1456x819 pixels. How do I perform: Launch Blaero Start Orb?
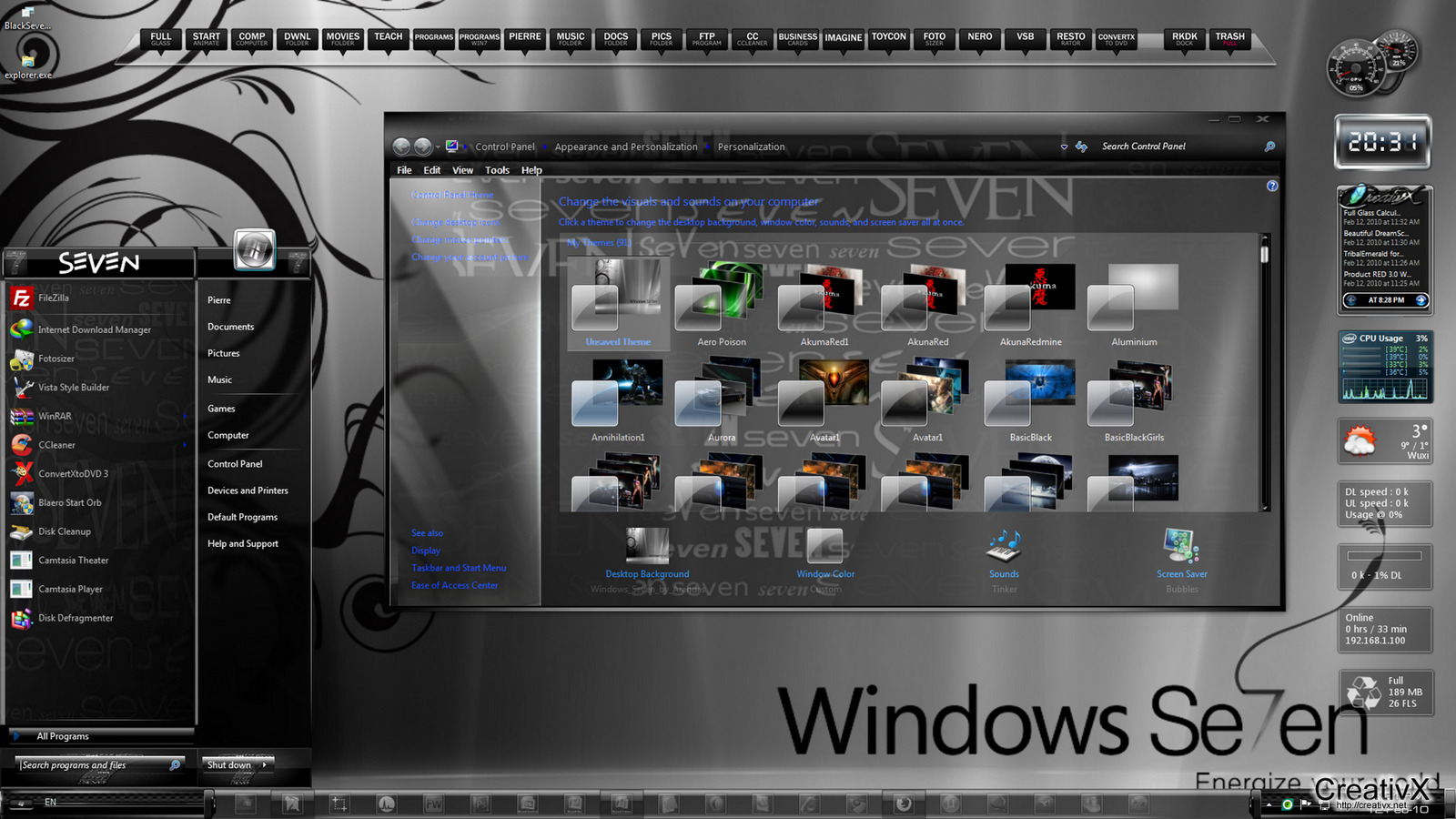(98, 502)
